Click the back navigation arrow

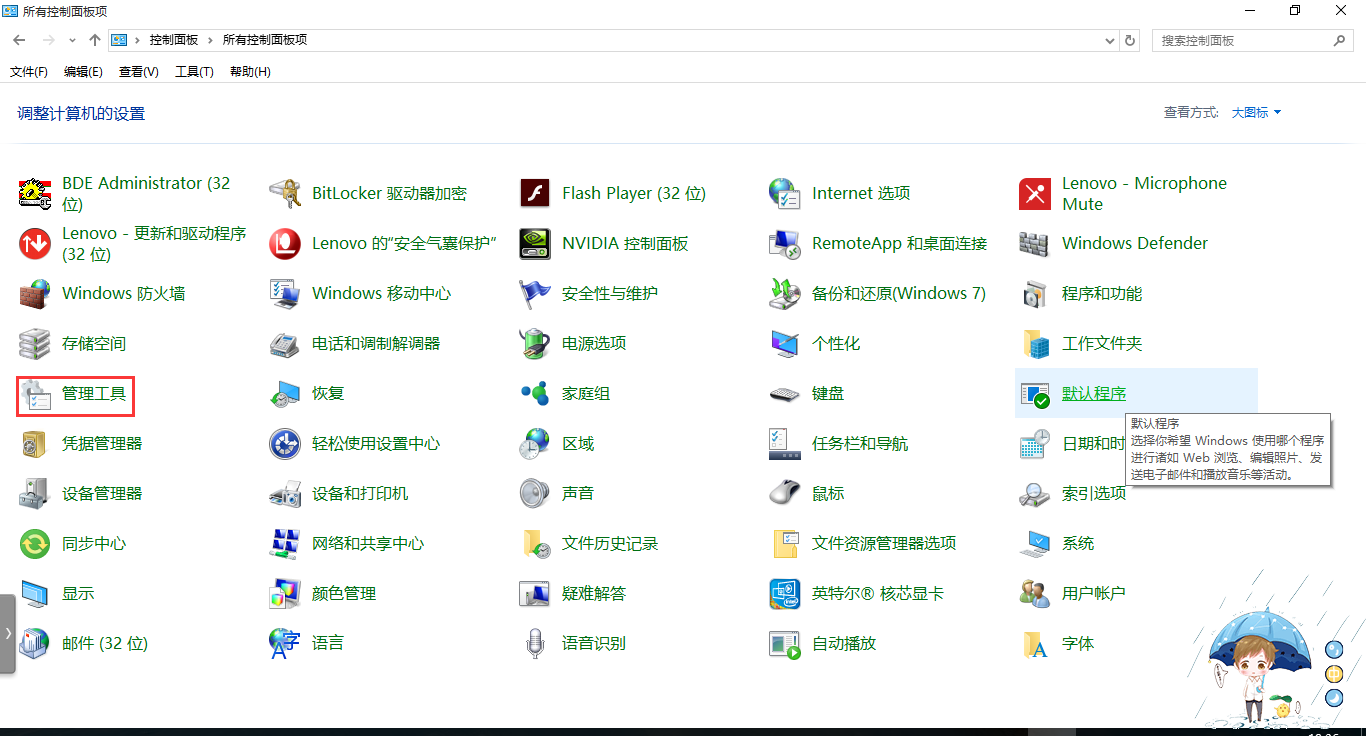[x=19, y=40]
